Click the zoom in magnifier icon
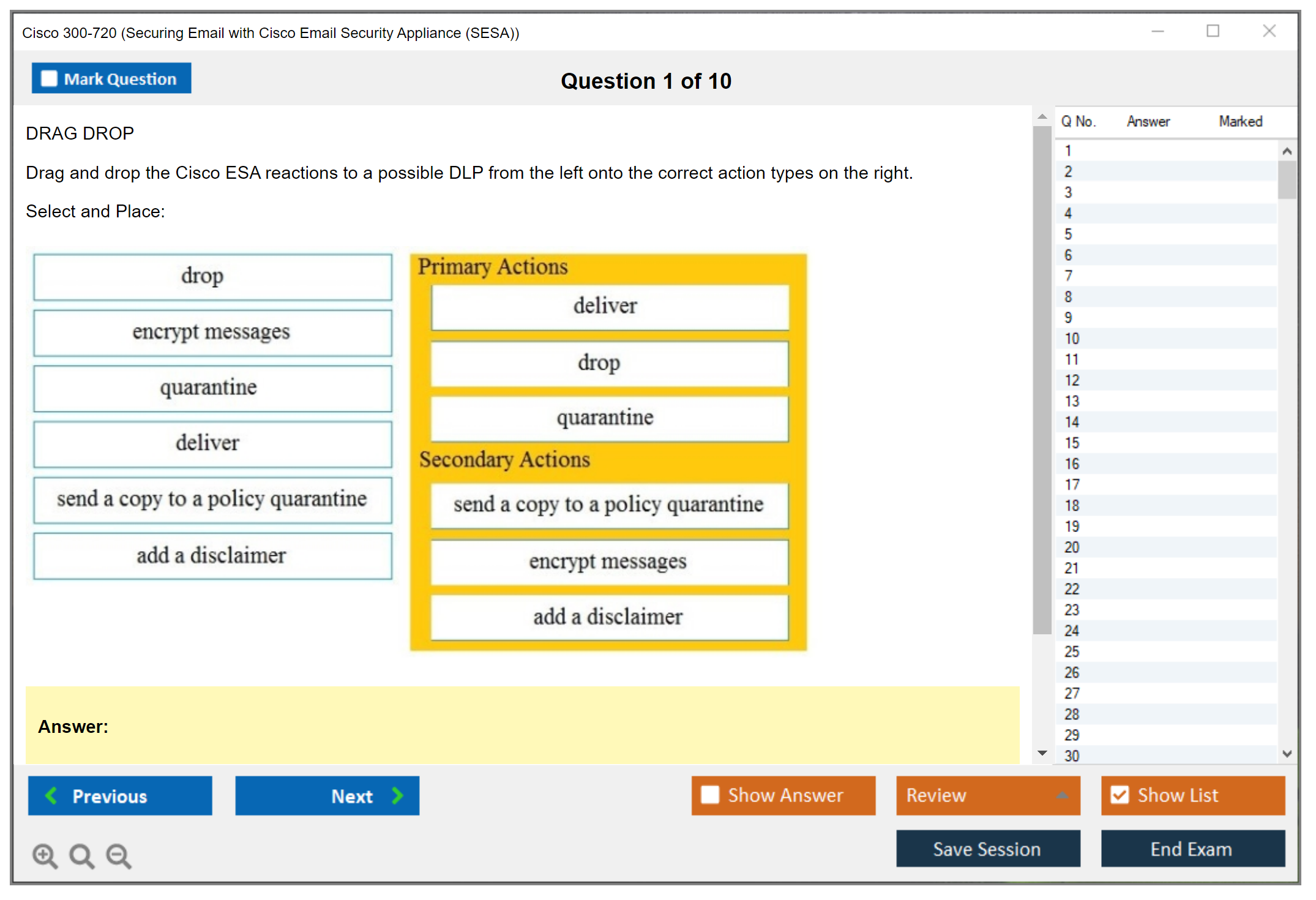This screenshot has width=1316, height=900. click(x=45, y=855)
